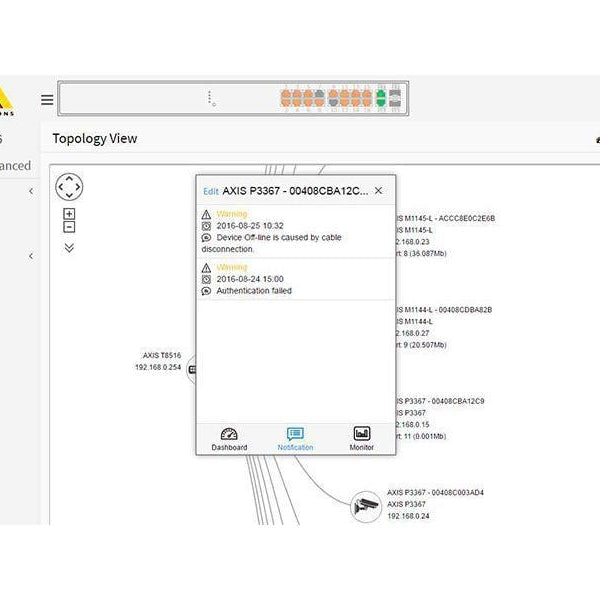Image resolution: width=600 pixels, height=600 pixels.
Task: Switch to the Monitor tab
Action: click(x=362, y=438)
